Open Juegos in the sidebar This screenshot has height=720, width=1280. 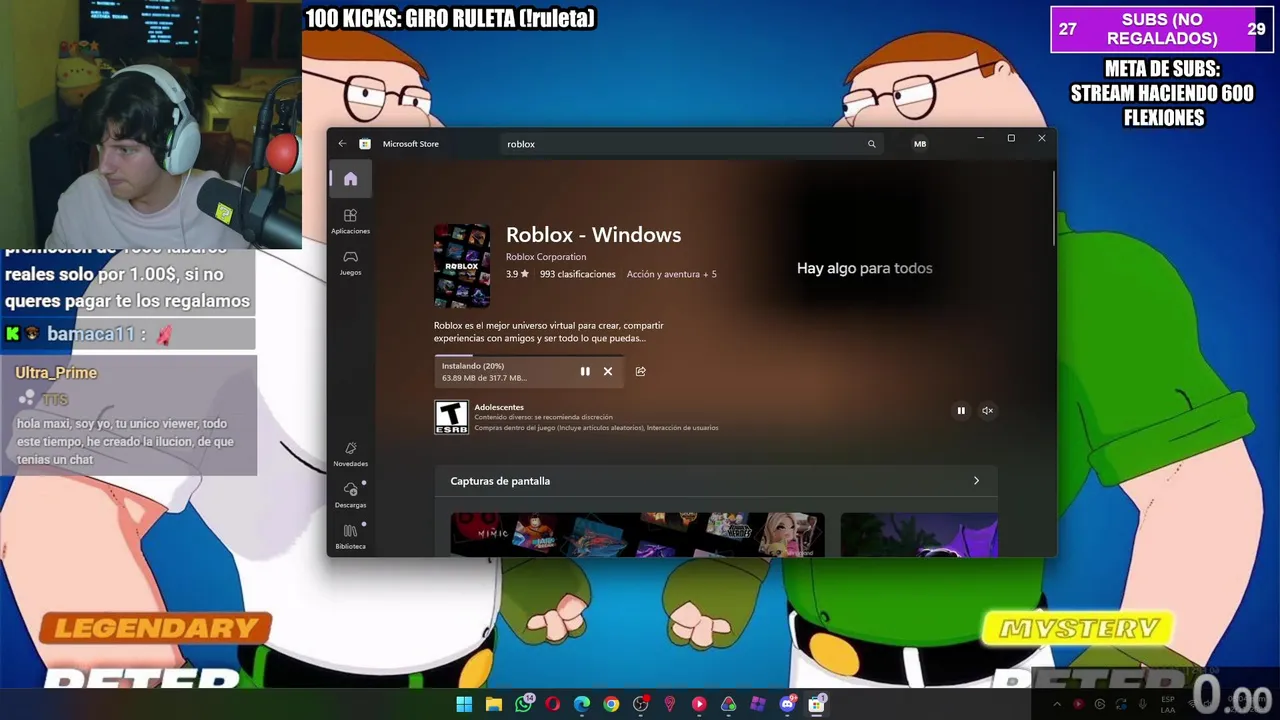[350, 263]
